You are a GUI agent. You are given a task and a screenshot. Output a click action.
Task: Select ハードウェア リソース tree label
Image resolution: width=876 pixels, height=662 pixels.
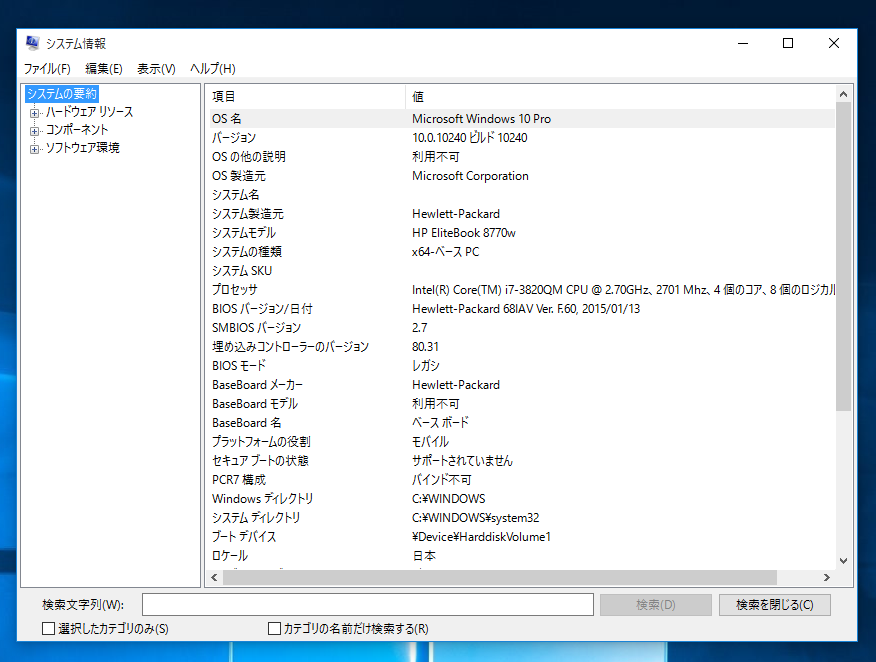[x=89, y=112]
